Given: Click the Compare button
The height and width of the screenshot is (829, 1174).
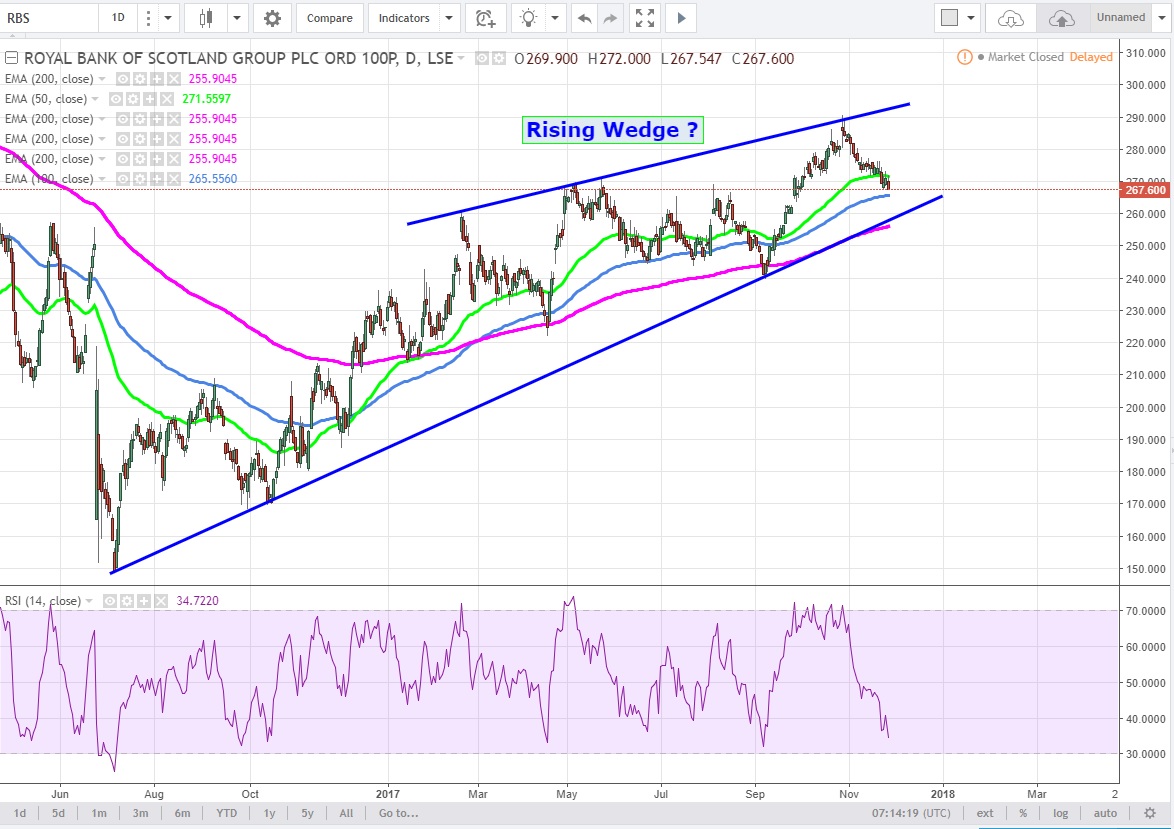Looking at the screenshot, I should tap(329, 18).
